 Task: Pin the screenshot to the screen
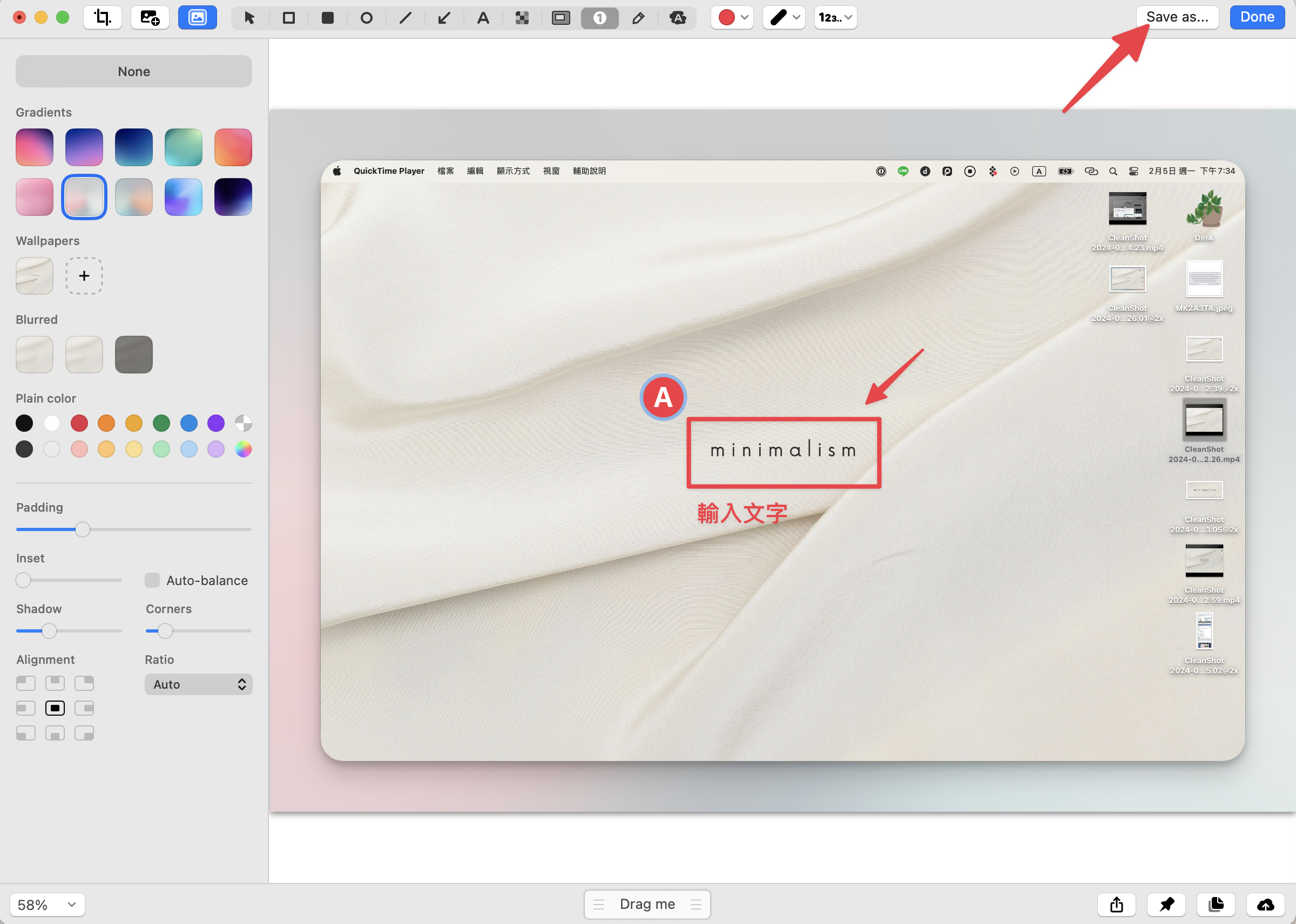[1166, 904]
